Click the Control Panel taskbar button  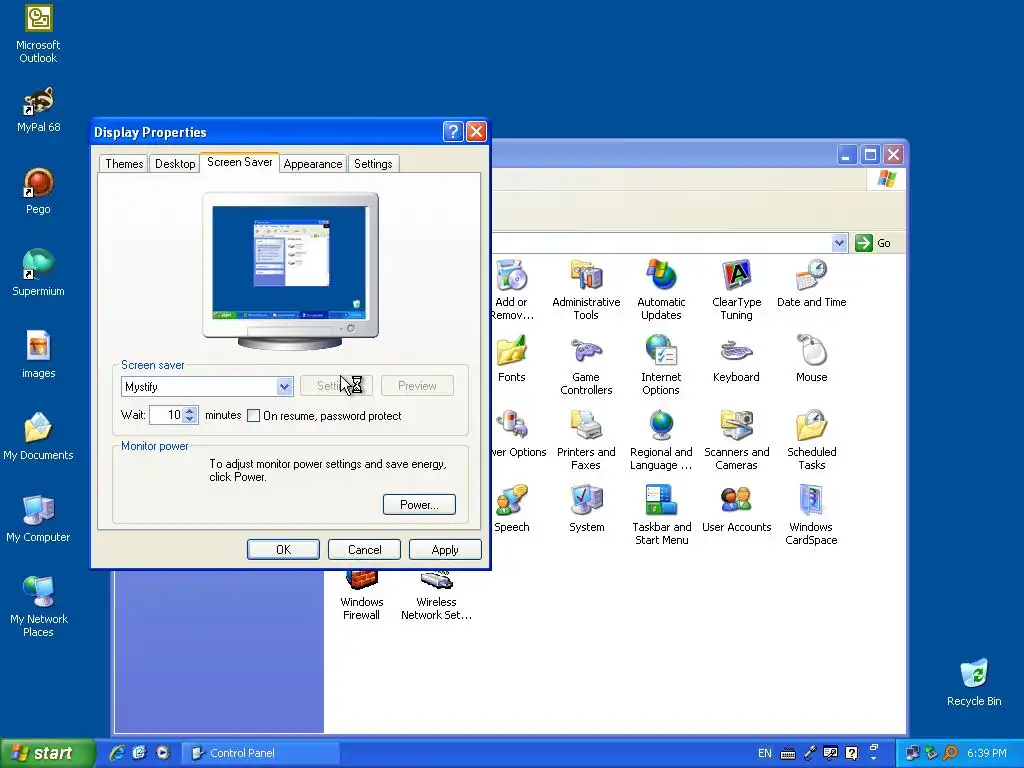tap(260, 753)
